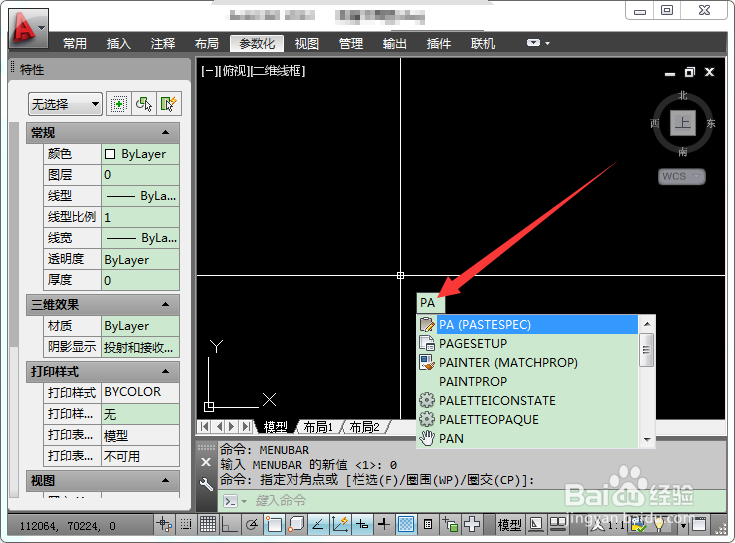735x543 pixels.
Task: Toggle Grid Display in status bar
Action: coord(208,524)
